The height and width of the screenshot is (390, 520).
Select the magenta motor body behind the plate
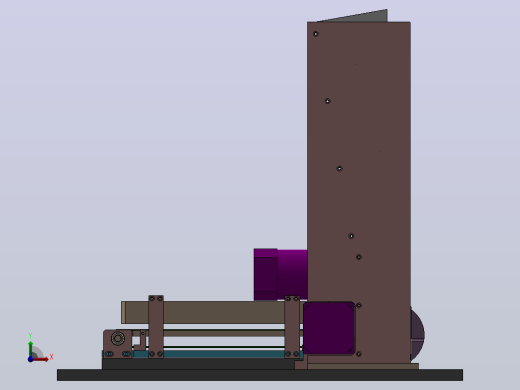click(x=280, y=275)
